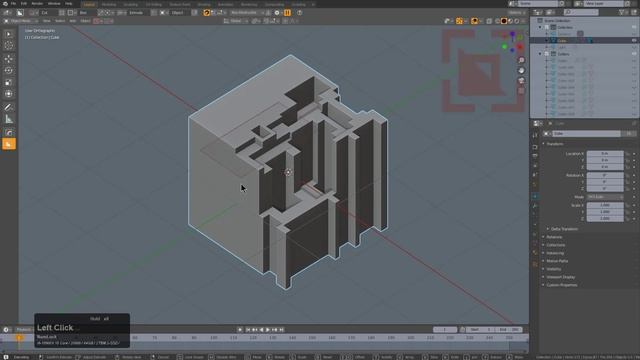640x360 pixels.
Task: Open the Window menu
Action: [54, 4]
